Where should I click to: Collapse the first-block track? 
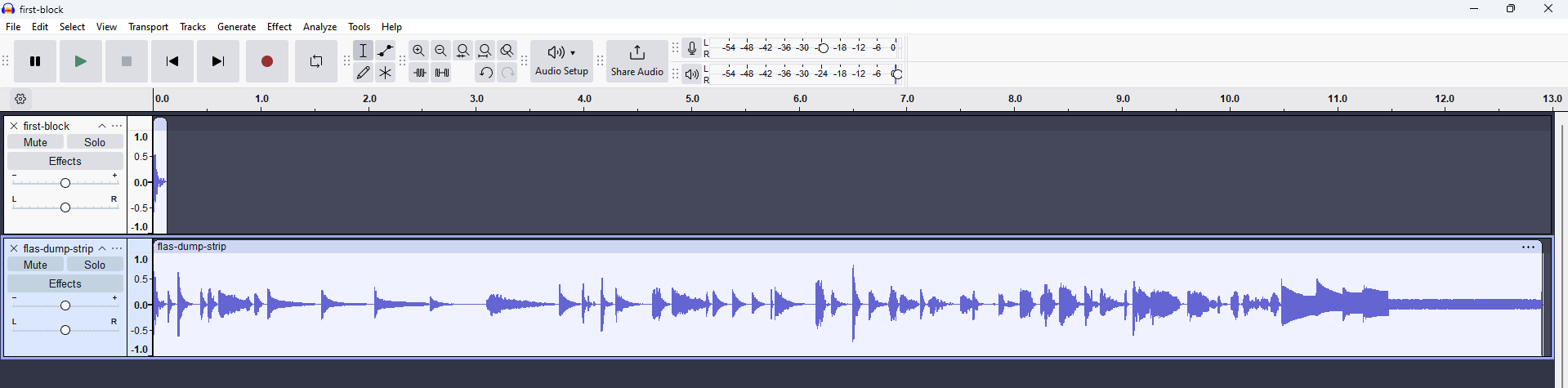pos(102,126)
